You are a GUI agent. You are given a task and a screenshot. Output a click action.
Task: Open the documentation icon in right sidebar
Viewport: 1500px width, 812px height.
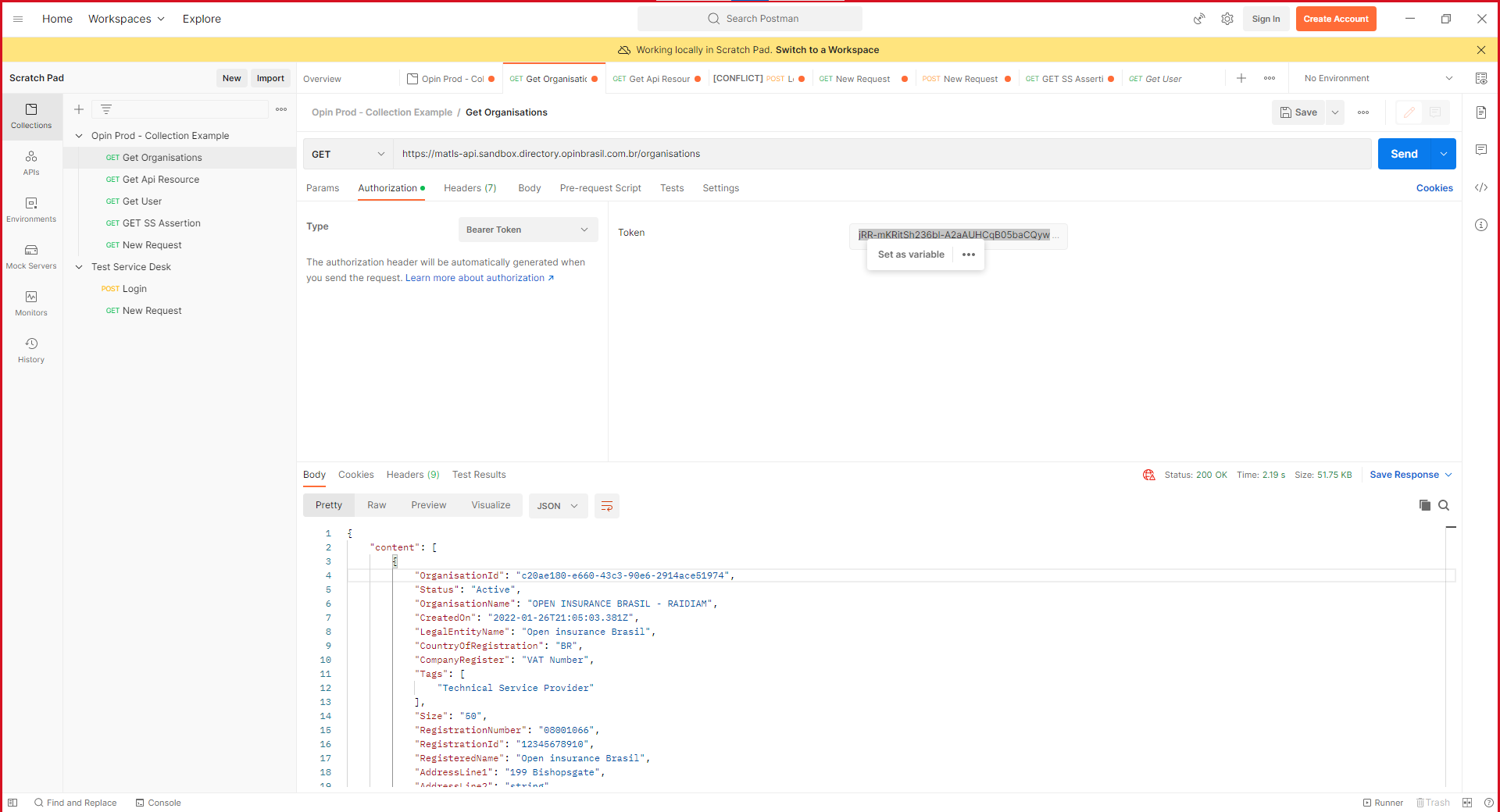pos(1481,112)
